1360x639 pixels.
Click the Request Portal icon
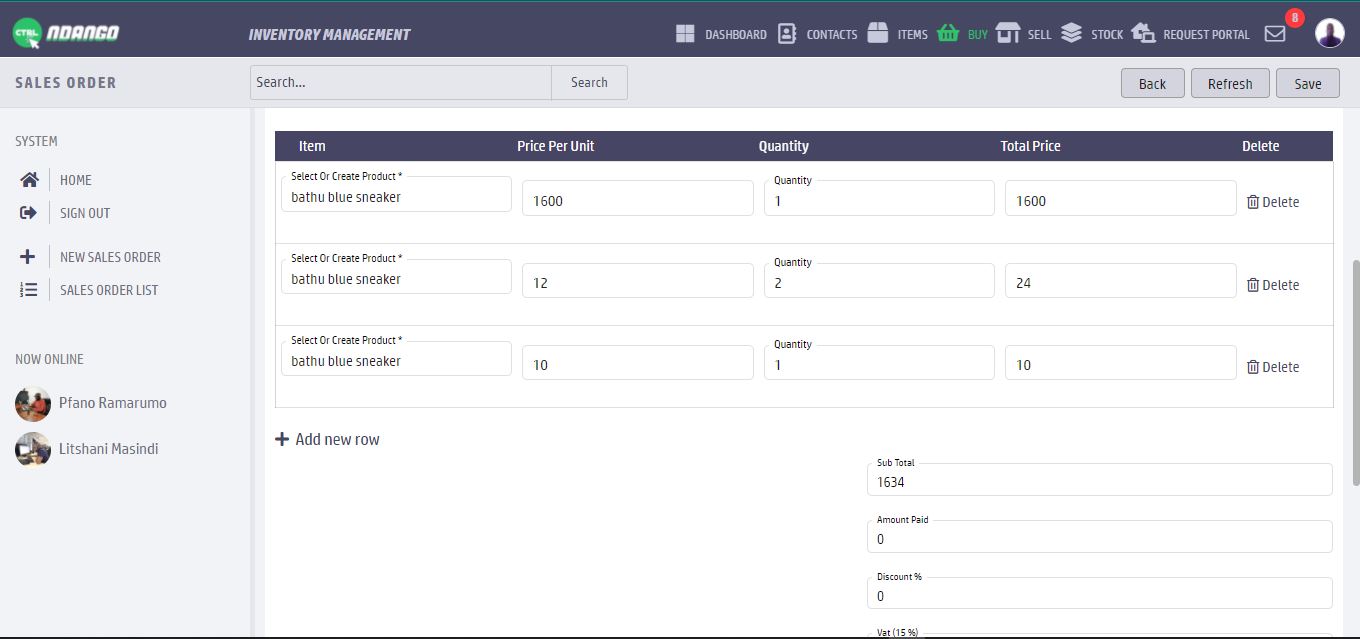click(1143, 34)
